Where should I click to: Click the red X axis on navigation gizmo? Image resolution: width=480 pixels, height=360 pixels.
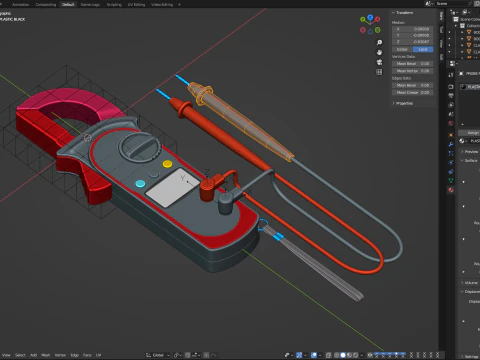click(x=377, y=19)
